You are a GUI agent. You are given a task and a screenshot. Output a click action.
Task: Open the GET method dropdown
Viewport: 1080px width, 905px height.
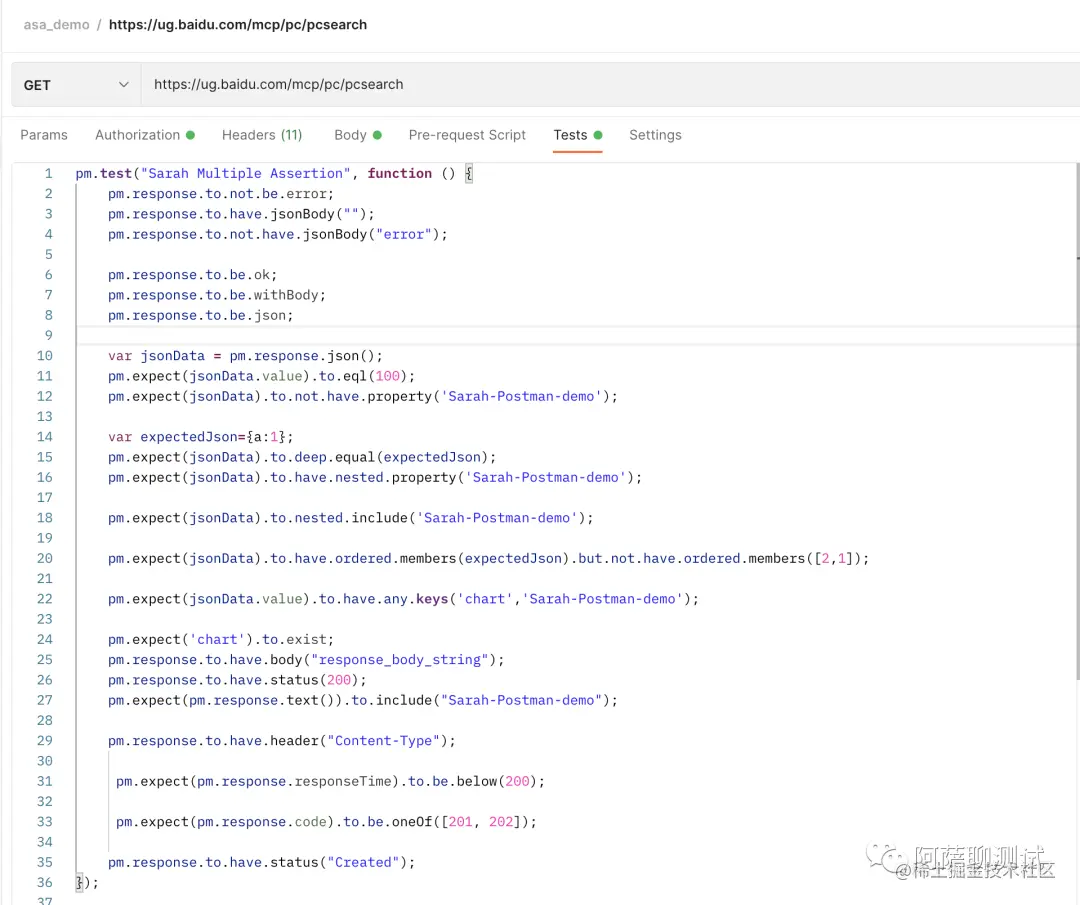[x=76, y=85]
